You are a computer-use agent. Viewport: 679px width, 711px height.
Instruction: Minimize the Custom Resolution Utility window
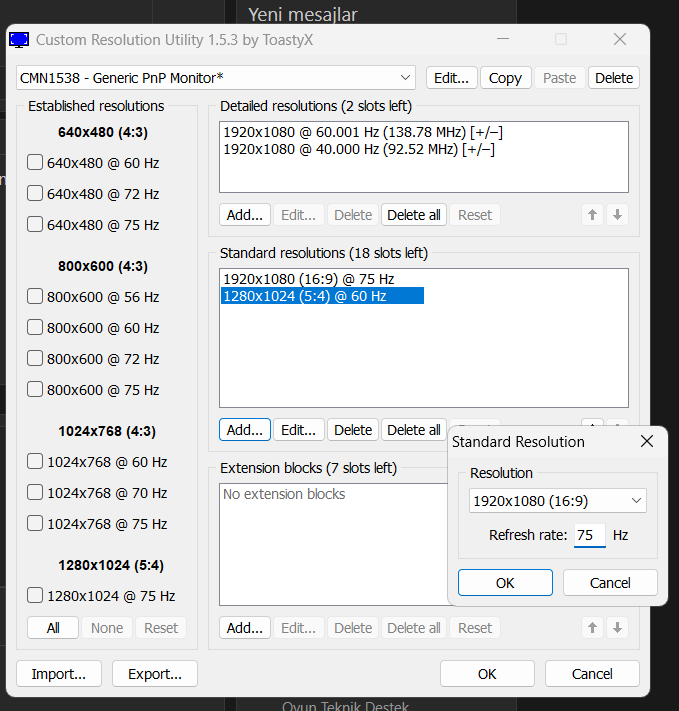(503, 39)
